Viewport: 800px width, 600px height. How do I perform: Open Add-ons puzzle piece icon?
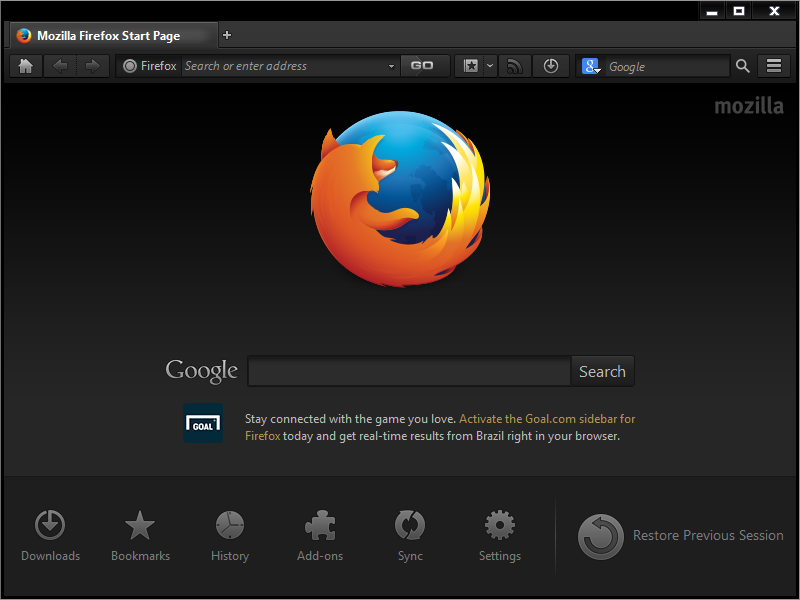tap(320, 536)
